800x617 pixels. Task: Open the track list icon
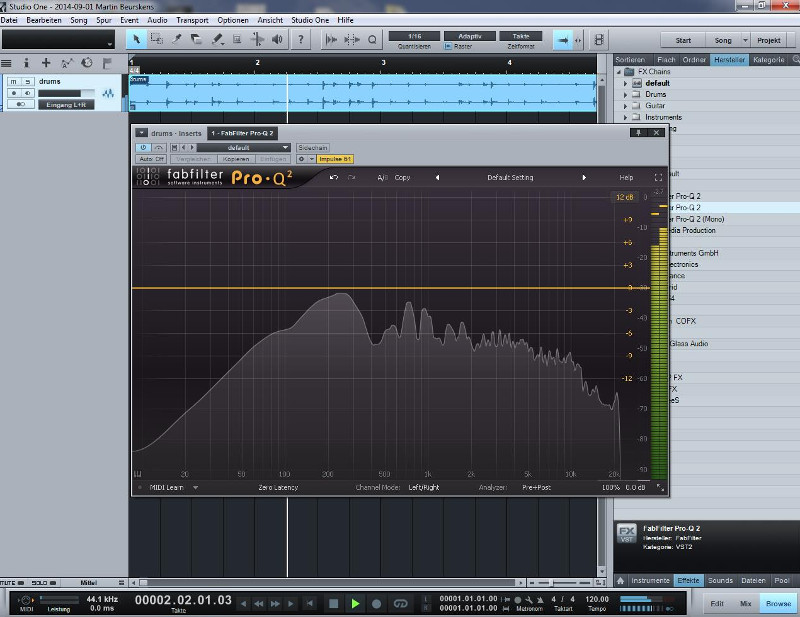pyautogui.click(x=6, y=63)
